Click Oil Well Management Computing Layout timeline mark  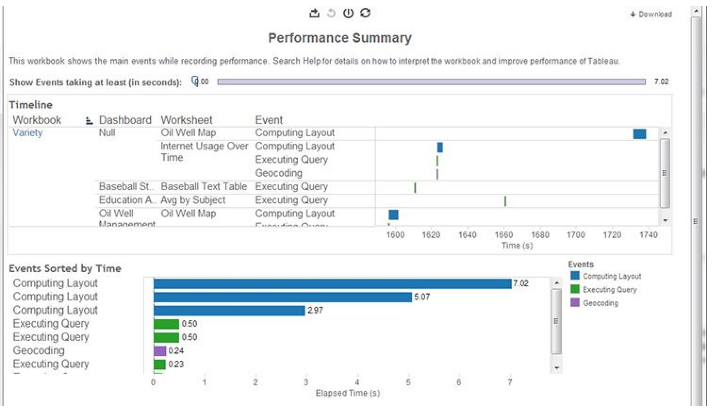[393, 215]
